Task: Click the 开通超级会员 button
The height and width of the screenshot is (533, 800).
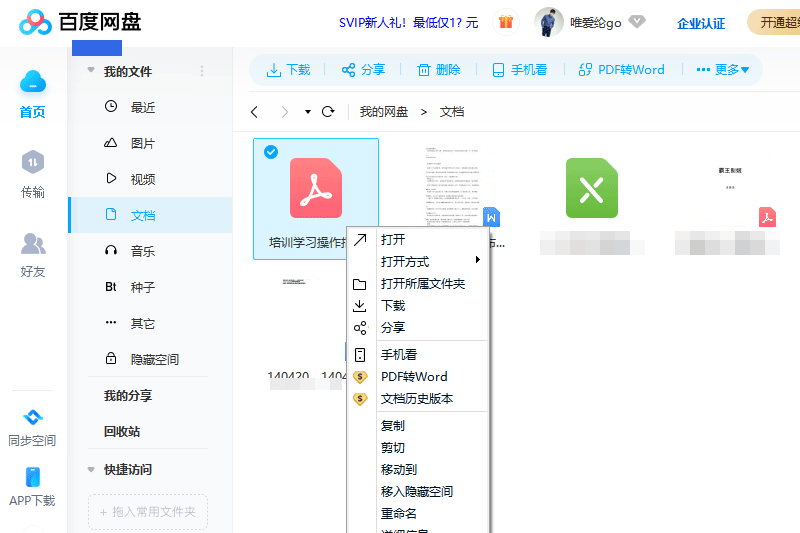Action: 774,22
